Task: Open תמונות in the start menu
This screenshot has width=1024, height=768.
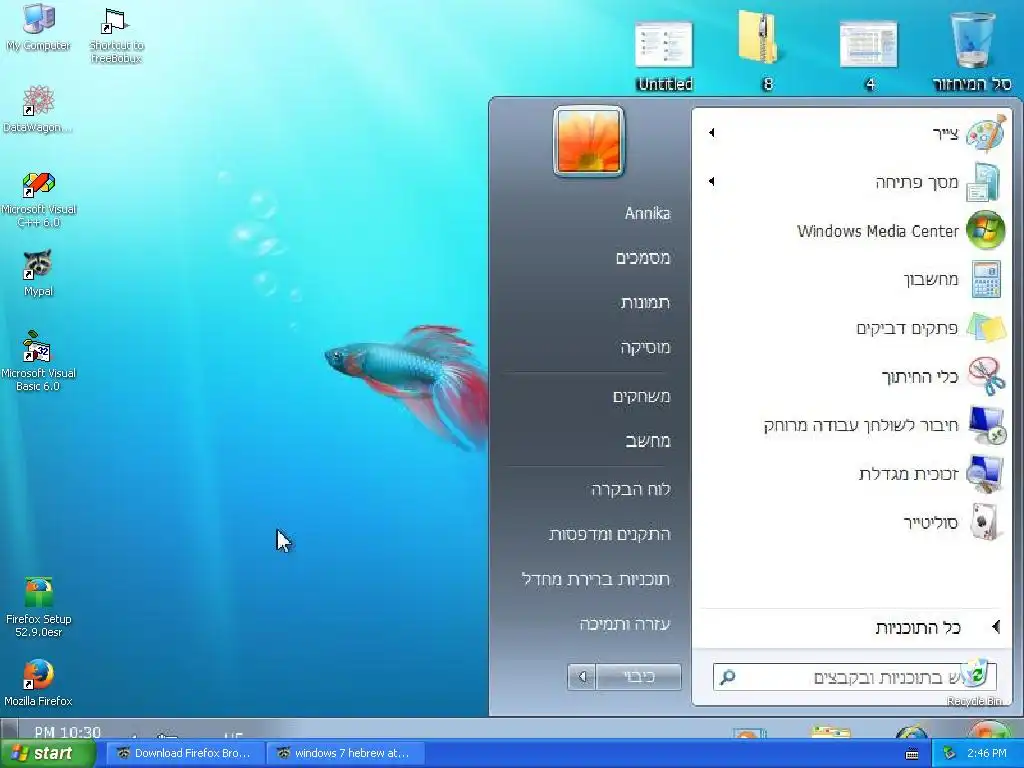Action: 645,302
